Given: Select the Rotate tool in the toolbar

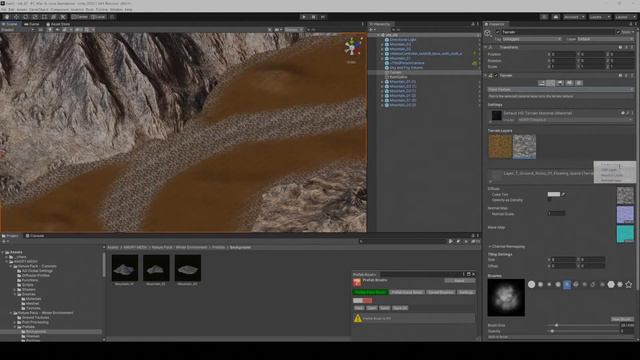Looking at the screenshot, I should 26,17.
